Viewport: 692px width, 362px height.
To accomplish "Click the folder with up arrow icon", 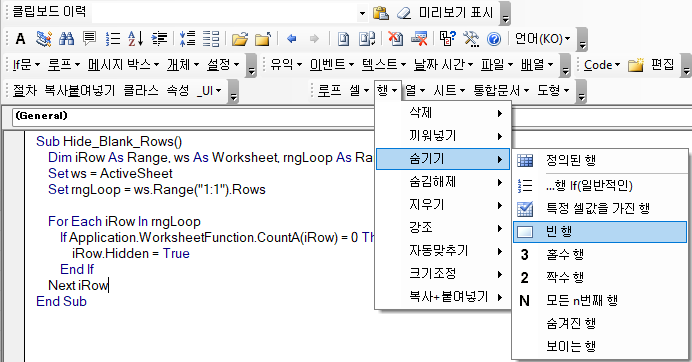I will point(263,39).
